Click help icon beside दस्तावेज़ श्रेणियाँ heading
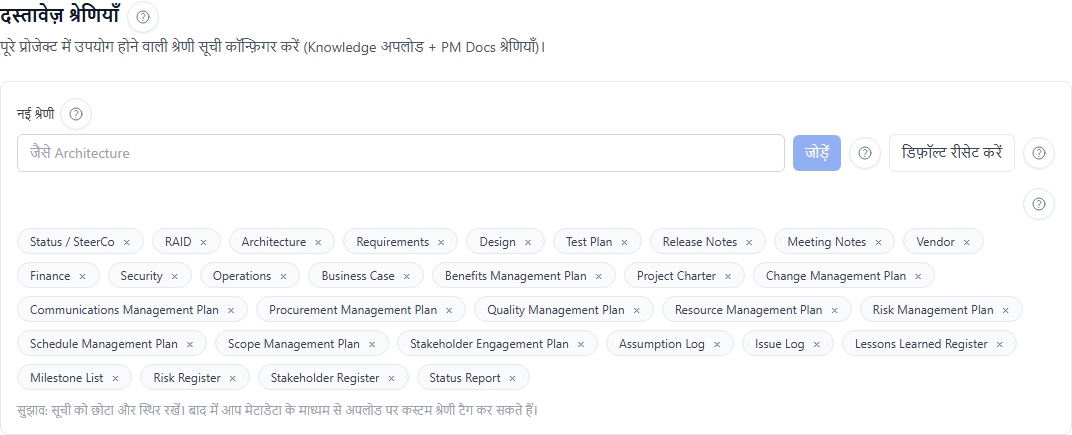 [x=145, y=17]
